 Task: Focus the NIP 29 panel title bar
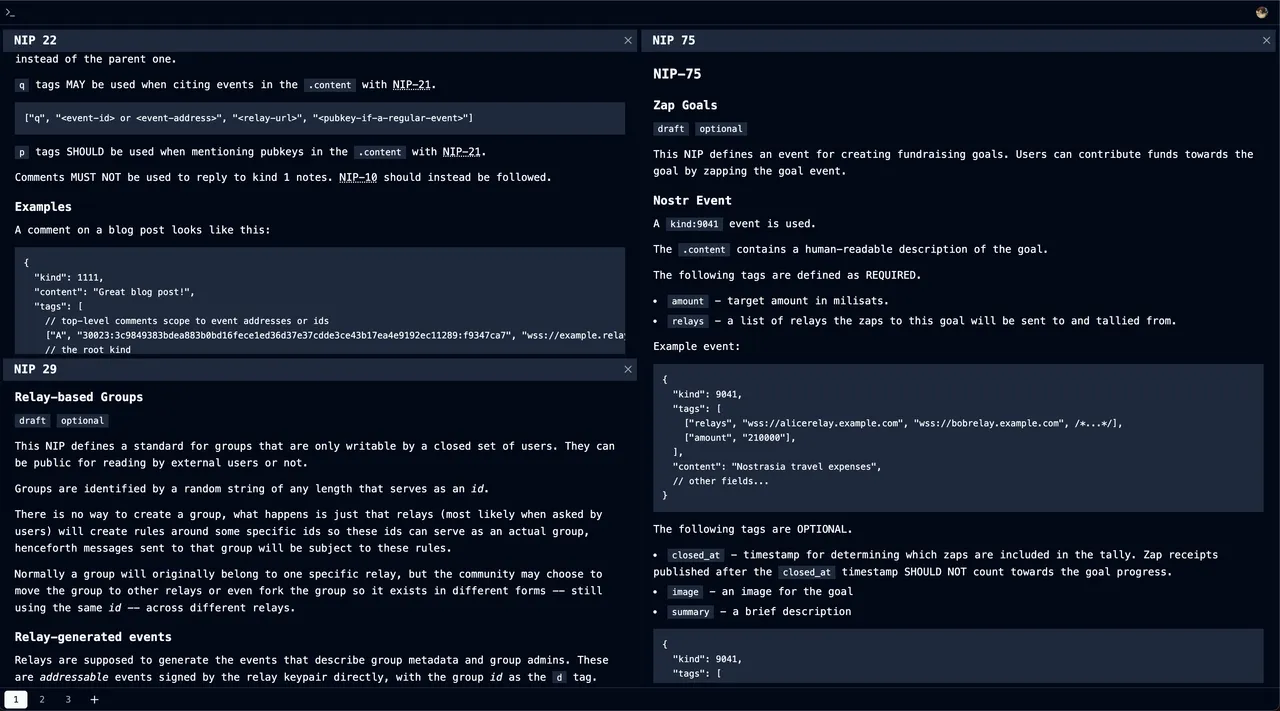point(300,369)
